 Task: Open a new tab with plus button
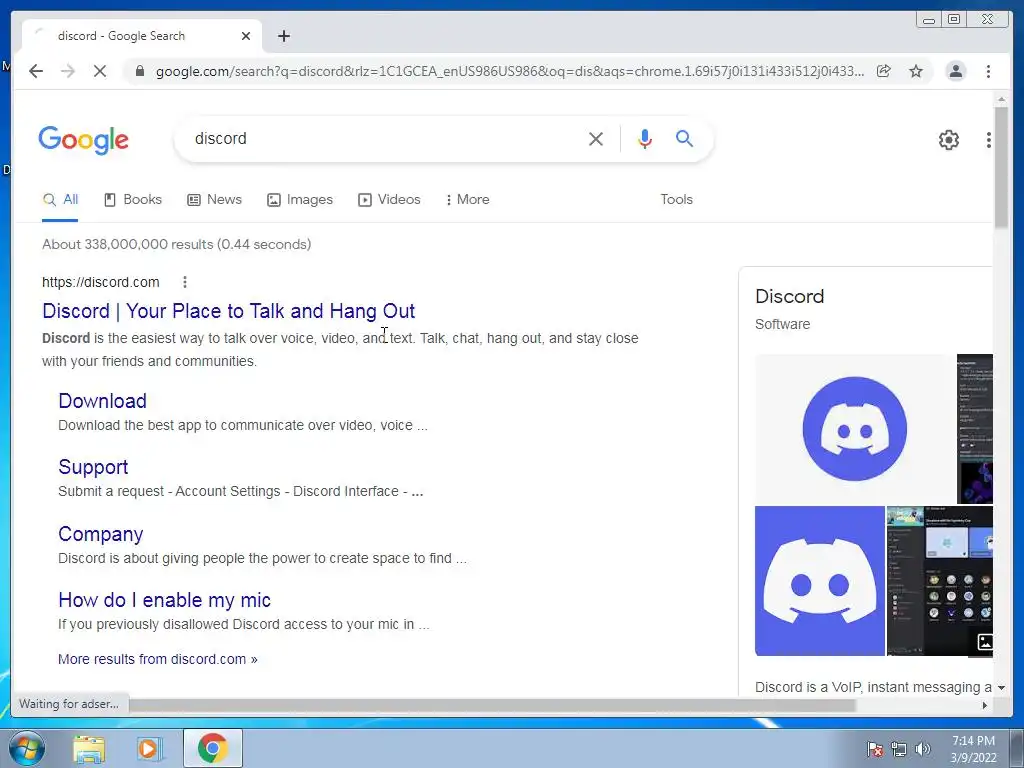pyautogui.click(x=283, y=36)
